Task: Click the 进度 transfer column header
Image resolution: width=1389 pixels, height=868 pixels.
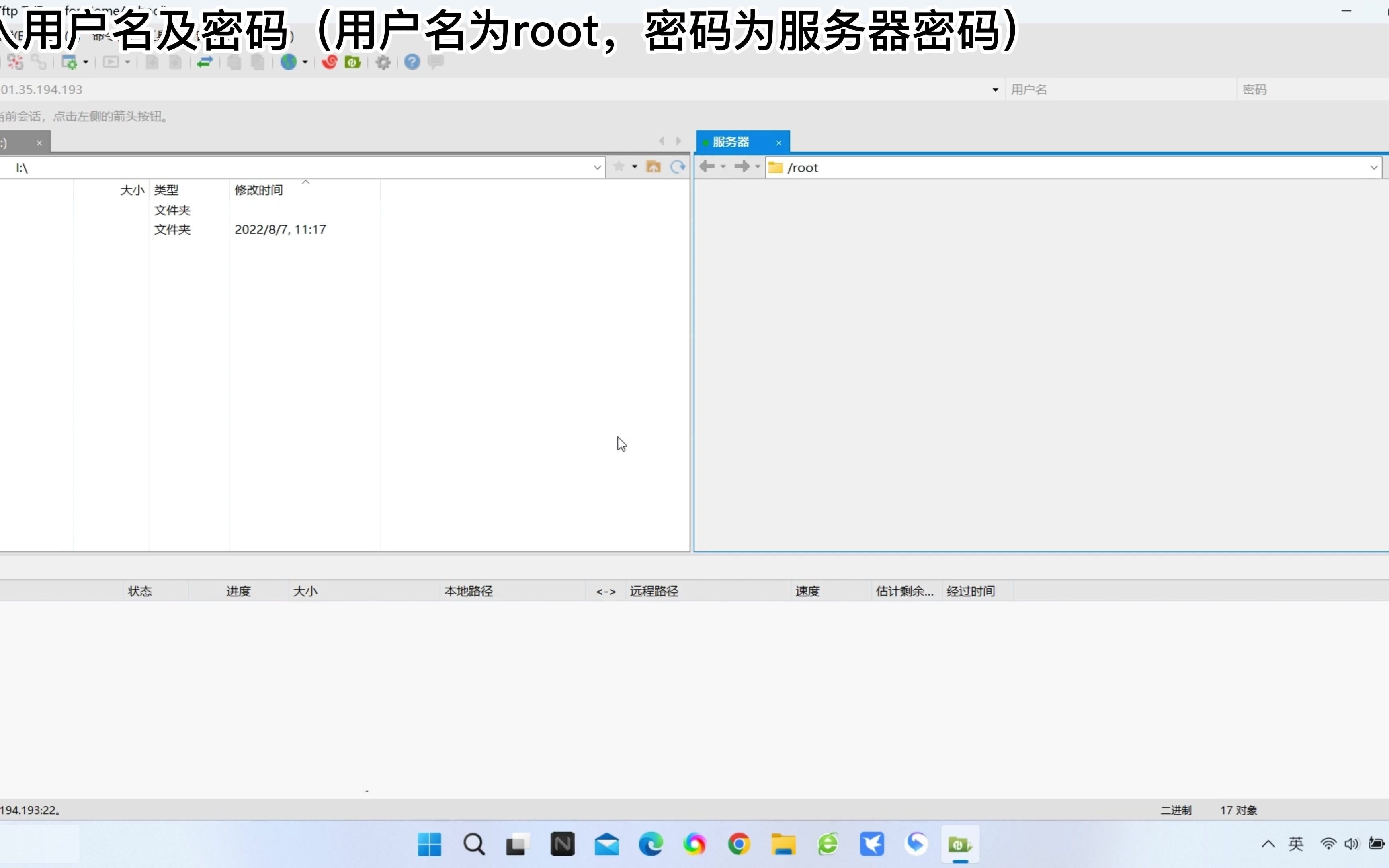Action: point(238,591)
